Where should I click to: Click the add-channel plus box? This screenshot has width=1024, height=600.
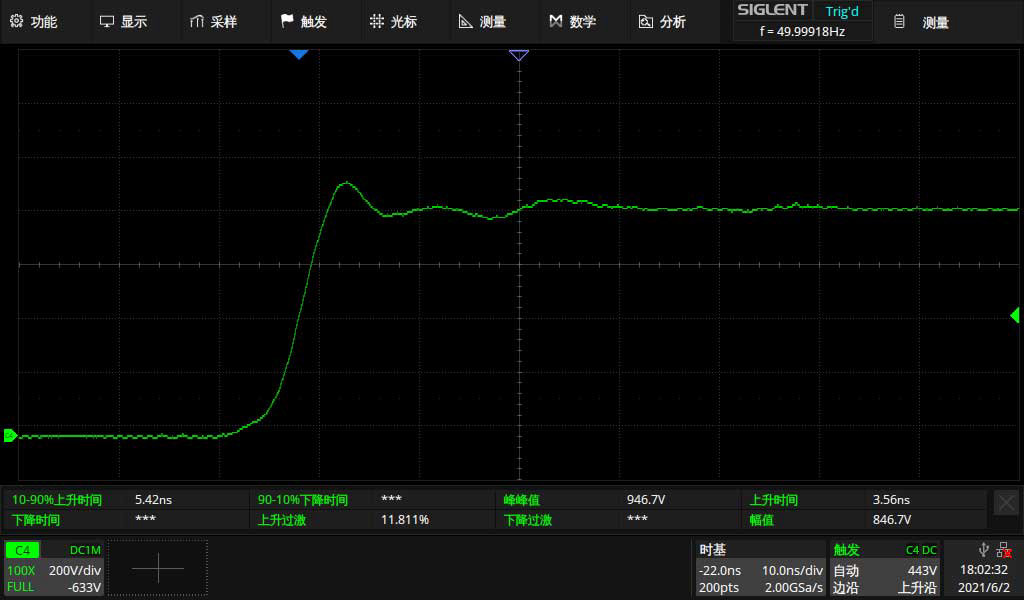[157, 568]
